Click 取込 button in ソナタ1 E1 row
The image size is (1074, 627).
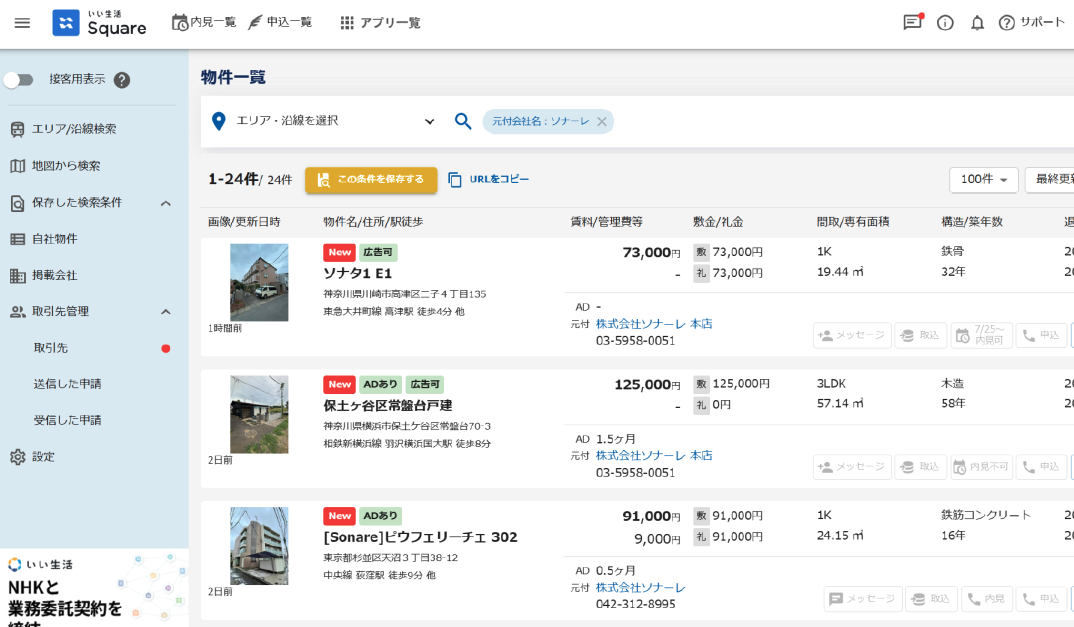point(921,335)
